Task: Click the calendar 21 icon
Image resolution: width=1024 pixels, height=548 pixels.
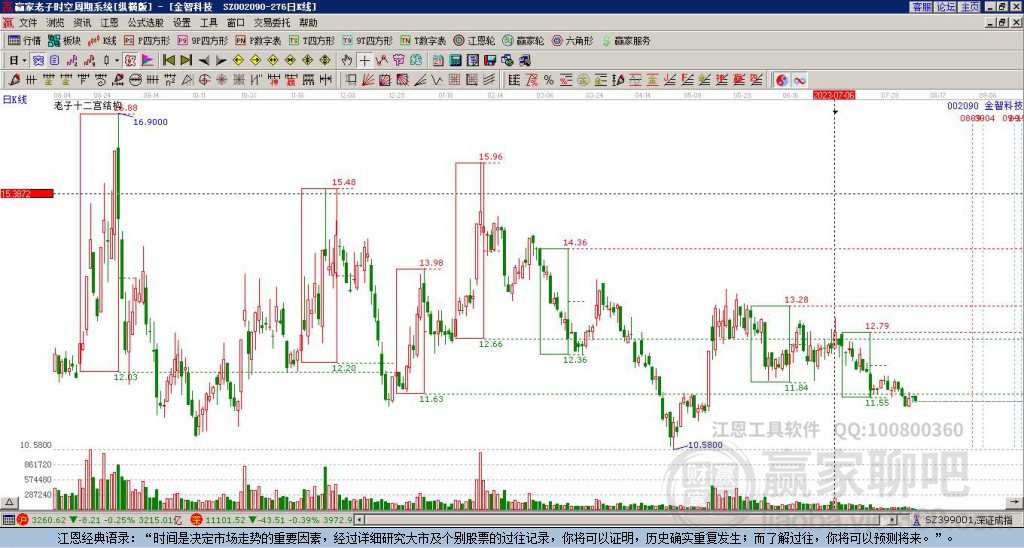Action: pyautogui.click(x=438, y=61)
